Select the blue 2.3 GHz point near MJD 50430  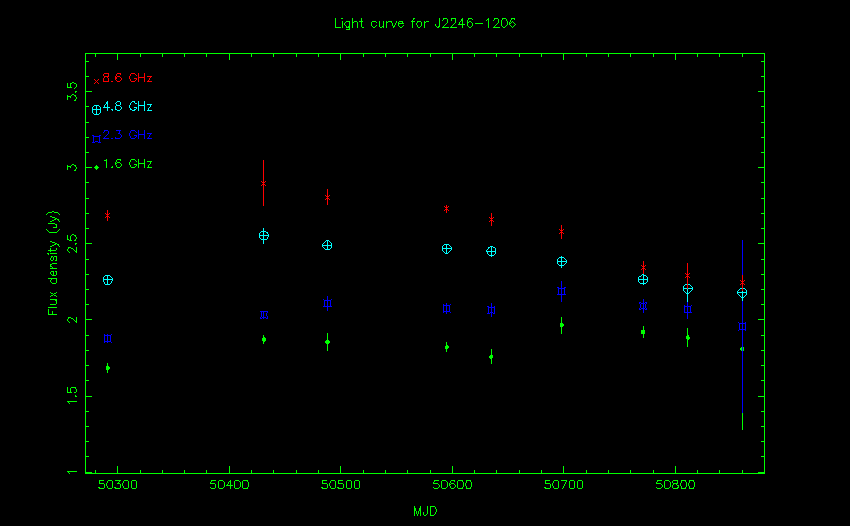pyautogui.click(x=264, y=315)
